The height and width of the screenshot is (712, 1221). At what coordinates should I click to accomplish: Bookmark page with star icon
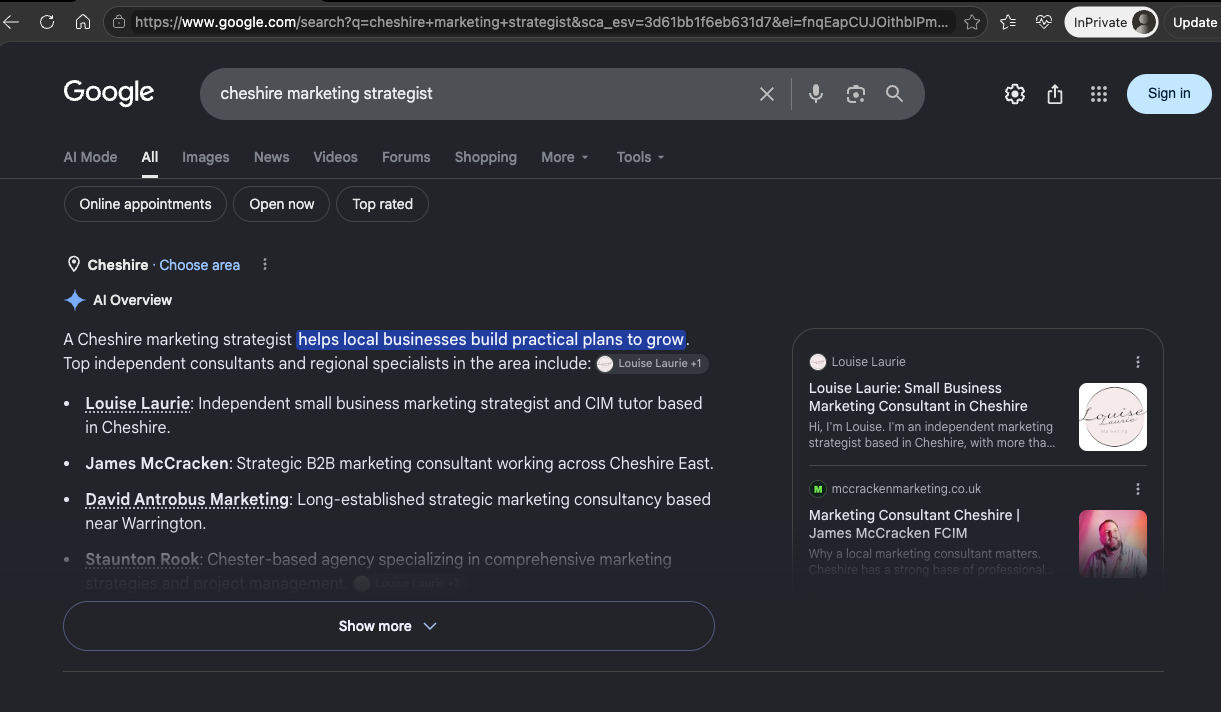point(971,22)
